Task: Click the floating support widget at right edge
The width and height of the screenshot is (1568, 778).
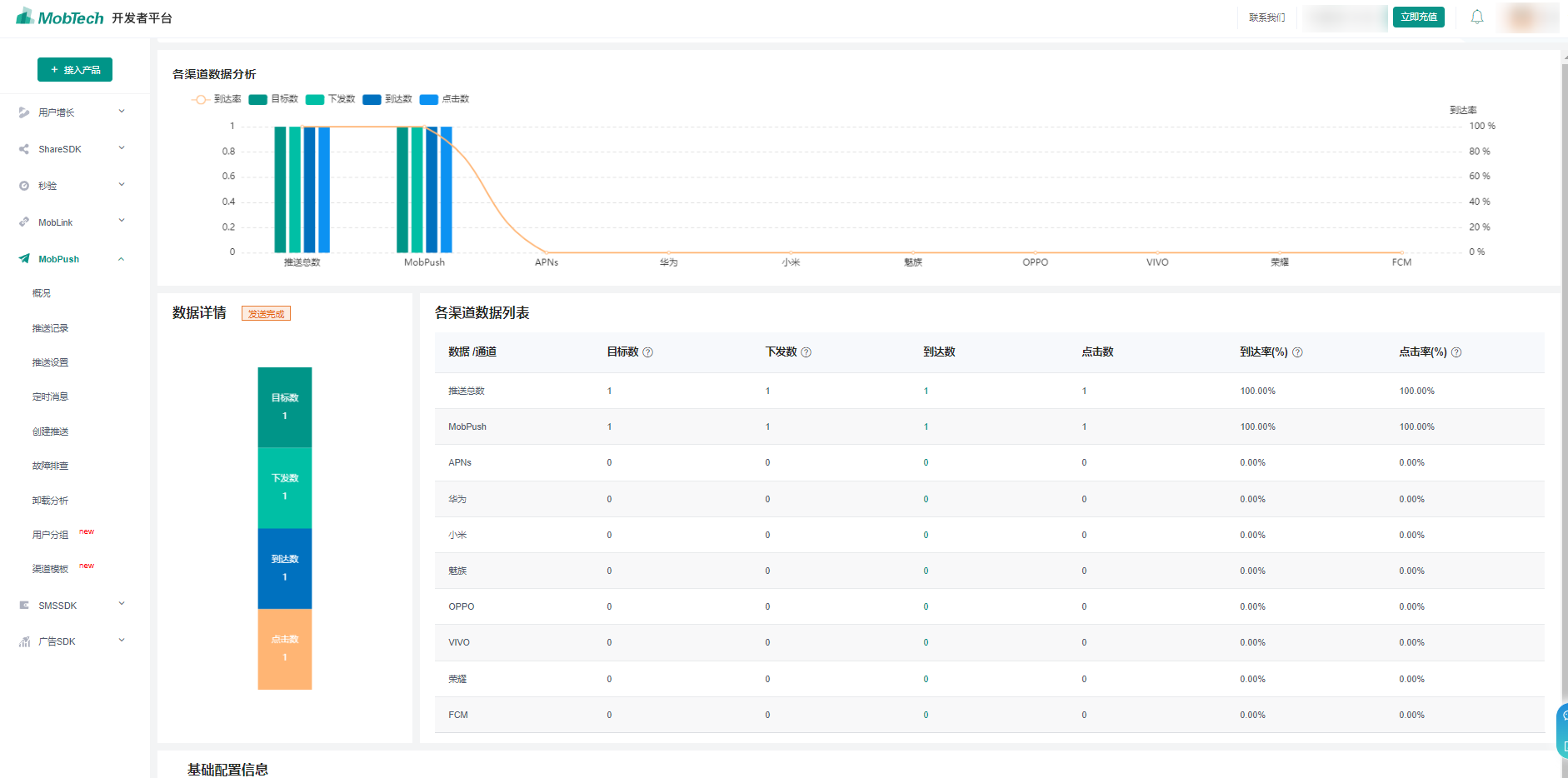Action: (1562, 731)
